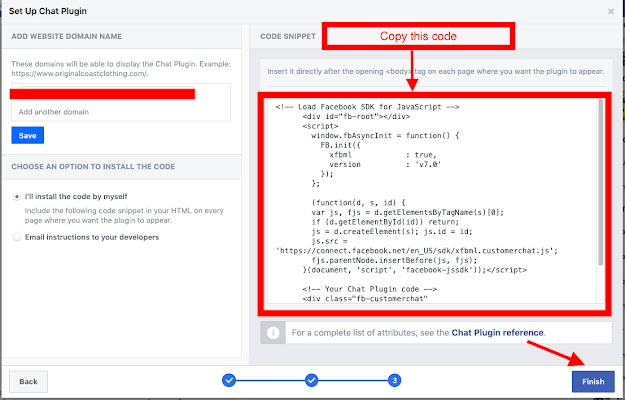Click the CODE SNIPPET heading
This screenshot has height=400, width=625.
288,36
